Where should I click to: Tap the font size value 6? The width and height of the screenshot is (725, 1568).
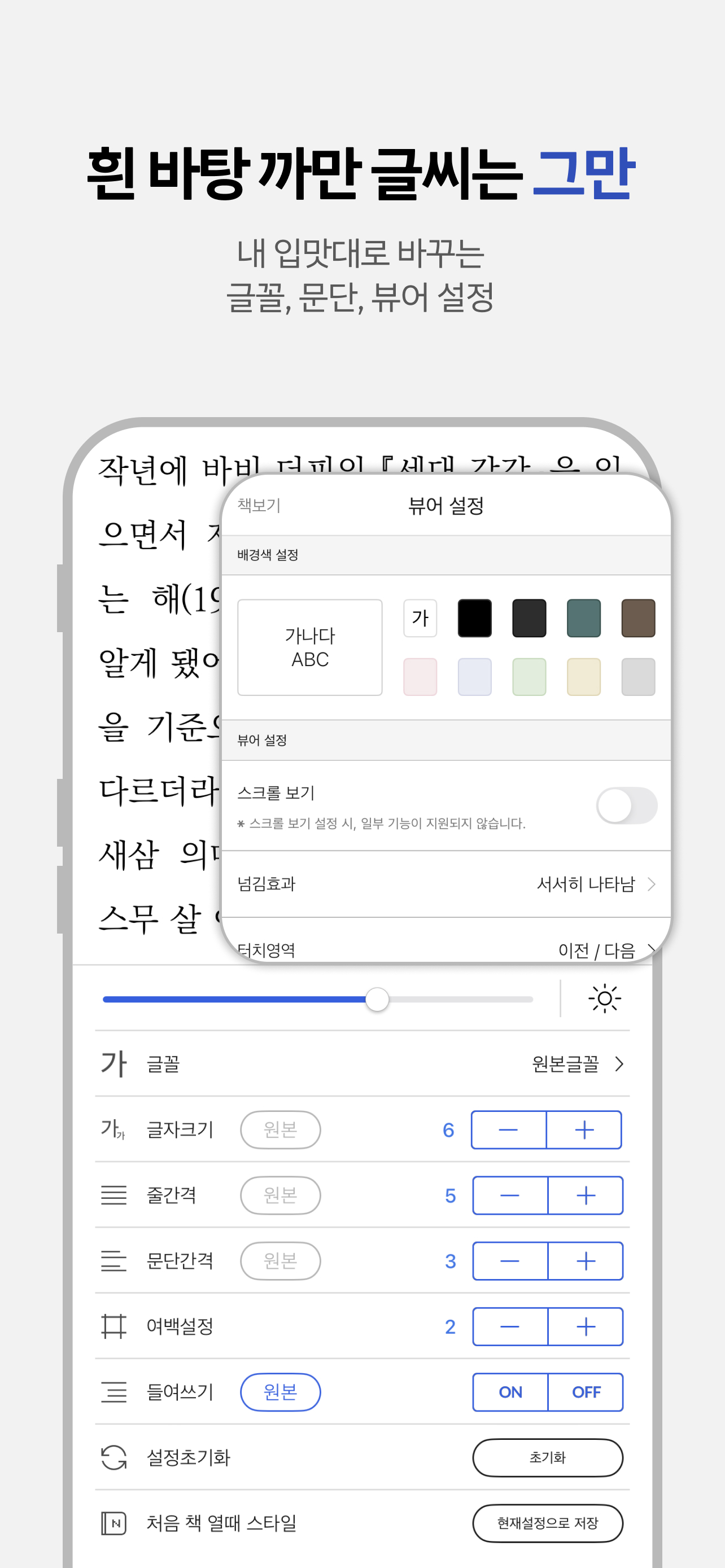(x=448, y=1130)
